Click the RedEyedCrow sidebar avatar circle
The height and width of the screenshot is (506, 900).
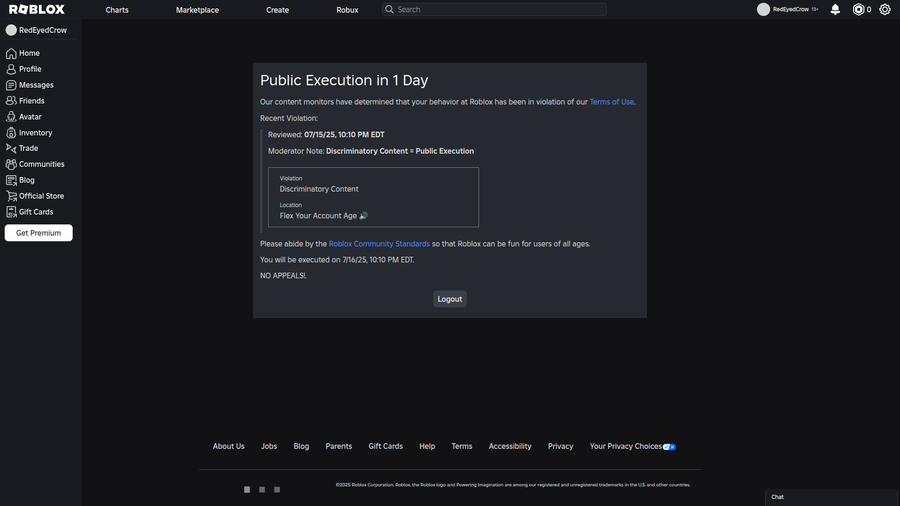(x=11, y=30)
